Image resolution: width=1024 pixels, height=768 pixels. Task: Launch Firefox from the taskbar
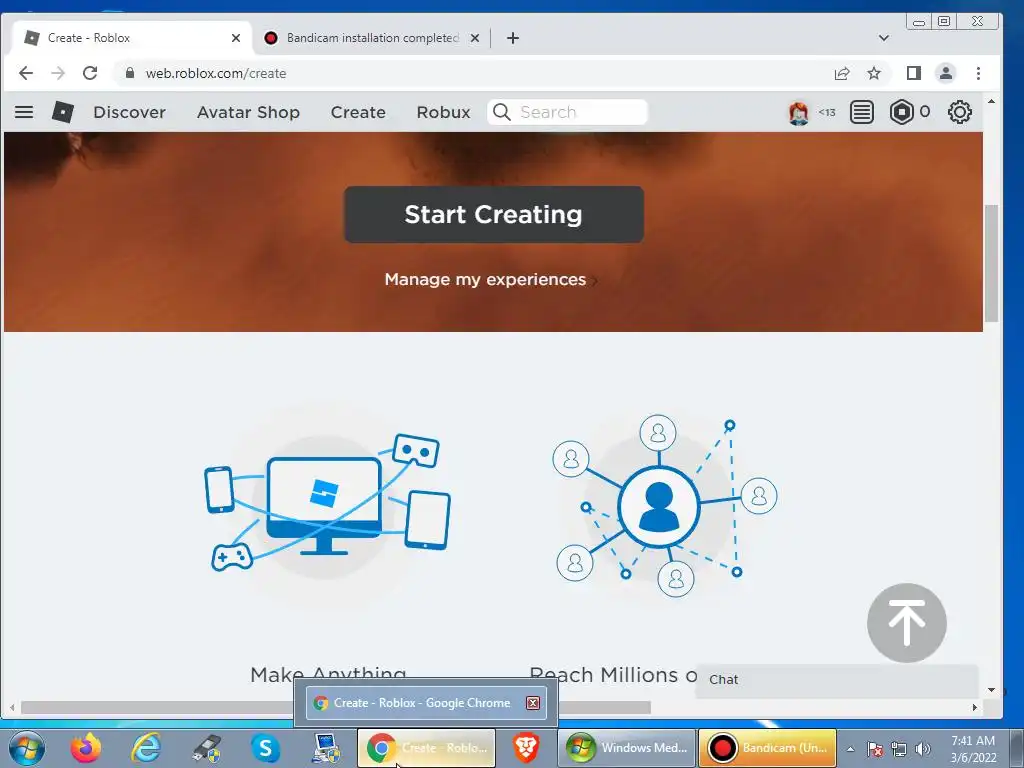(86, 748)
